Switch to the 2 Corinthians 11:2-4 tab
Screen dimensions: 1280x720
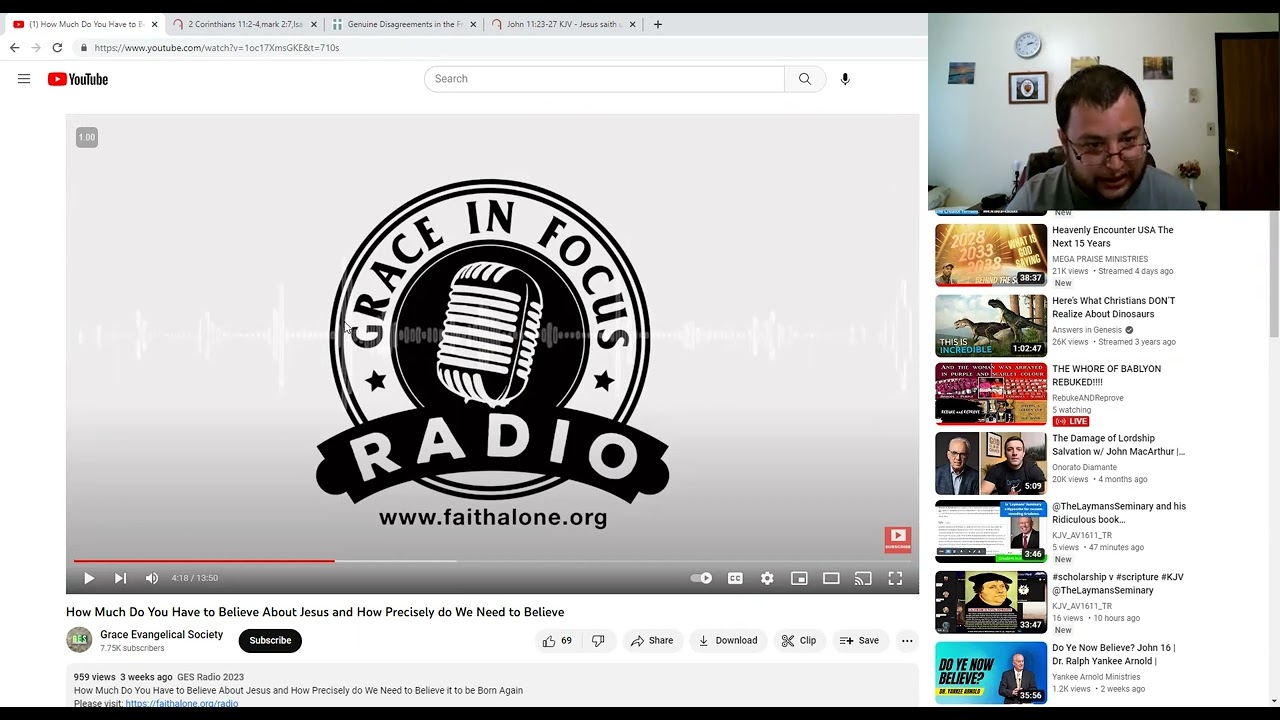[243, 24]
